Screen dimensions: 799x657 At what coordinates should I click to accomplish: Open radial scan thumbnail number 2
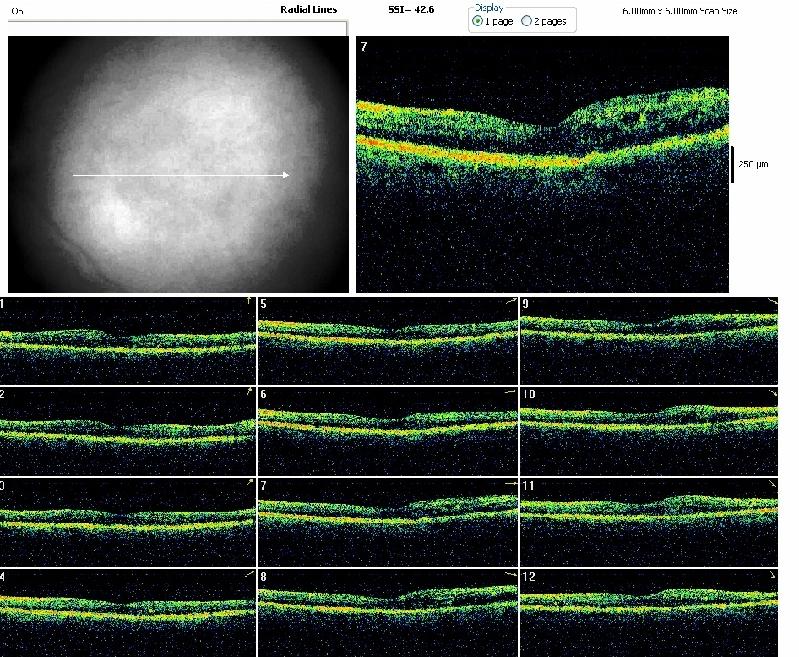click(x=128, y=430)
